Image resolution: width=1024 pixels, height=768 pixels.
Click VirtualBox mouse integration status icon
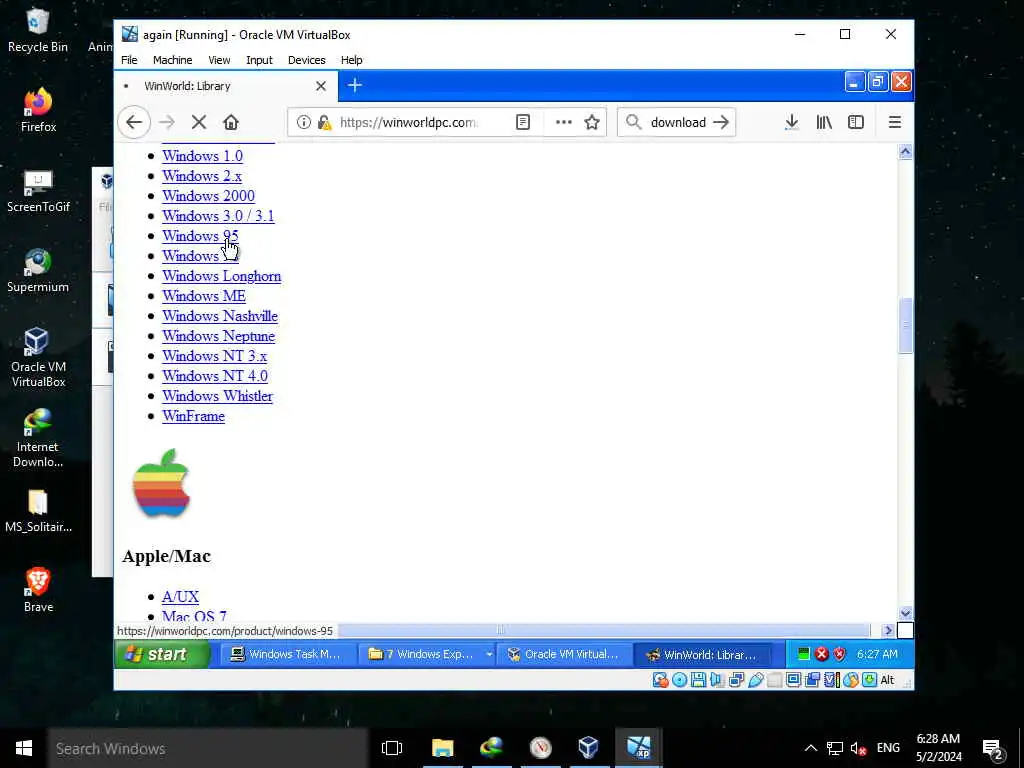[850, 680]
